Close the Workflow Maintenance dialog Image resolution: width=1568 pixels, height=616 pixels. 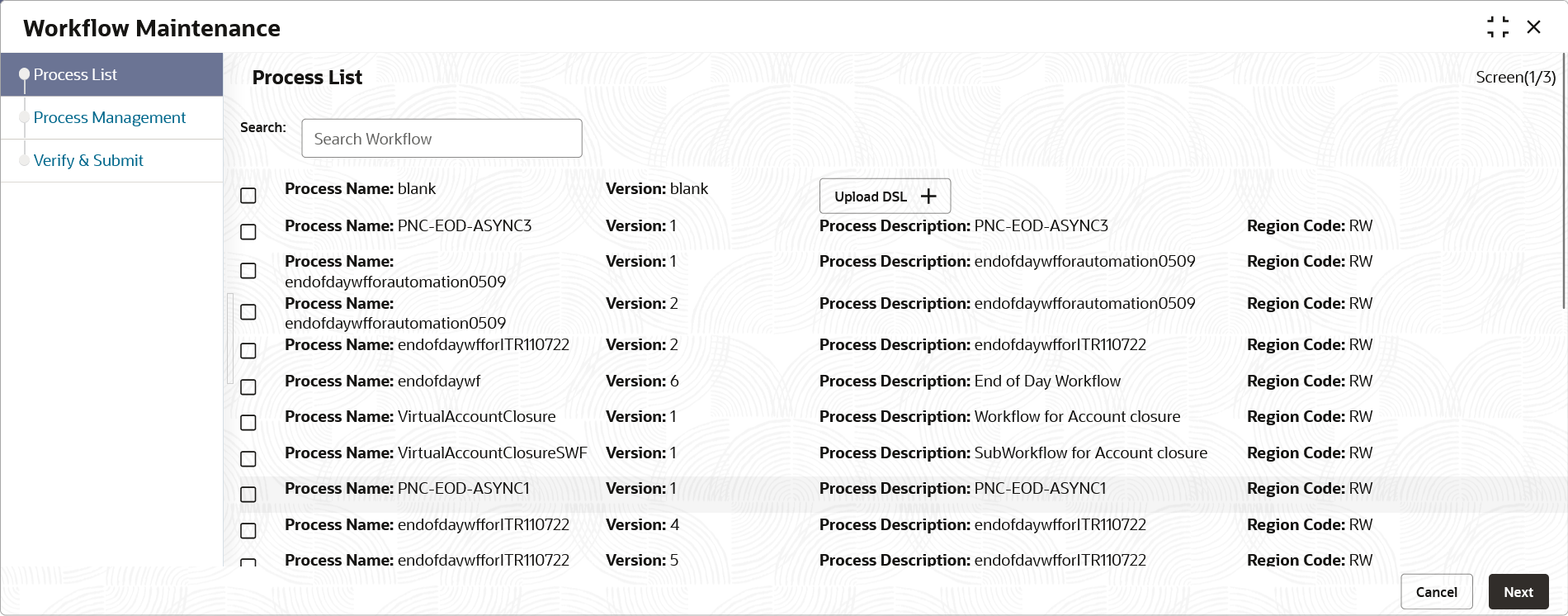pyautogui.click(x=1533, y=27)
